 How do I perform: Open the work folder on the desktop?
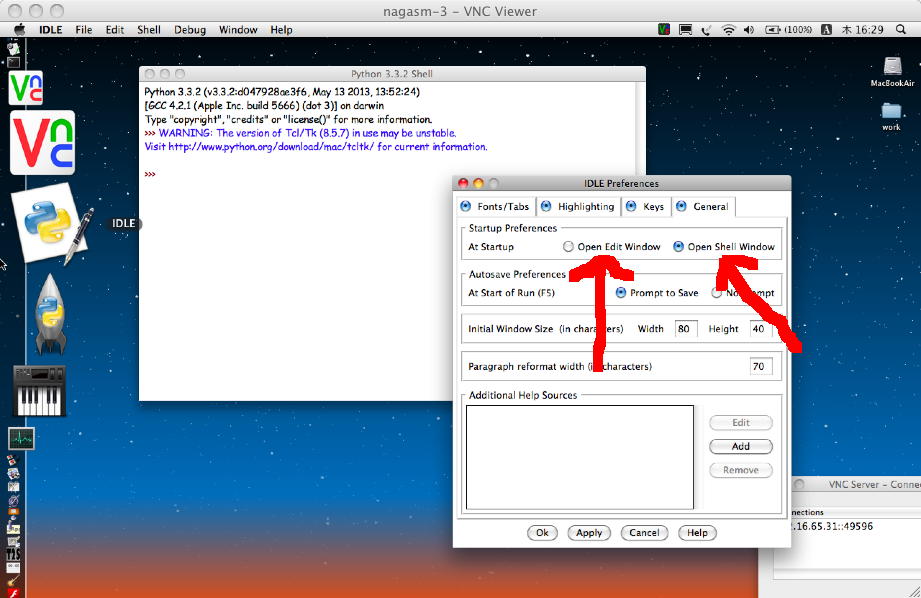click(x=891, y=116)
